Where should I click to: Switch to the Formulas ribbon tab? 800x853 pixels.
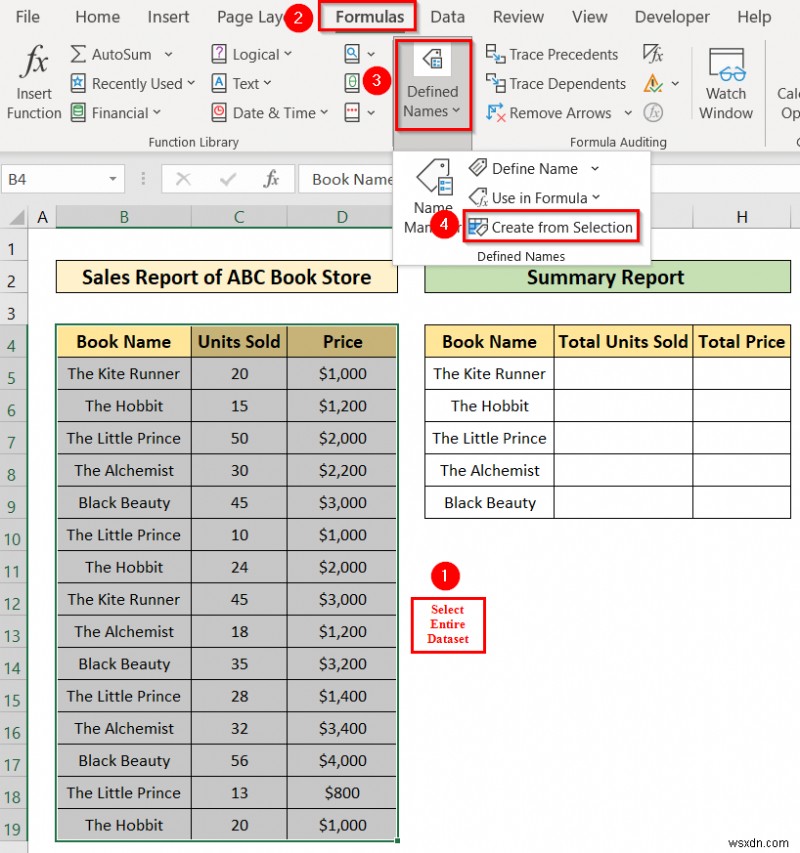pos(369,16)
